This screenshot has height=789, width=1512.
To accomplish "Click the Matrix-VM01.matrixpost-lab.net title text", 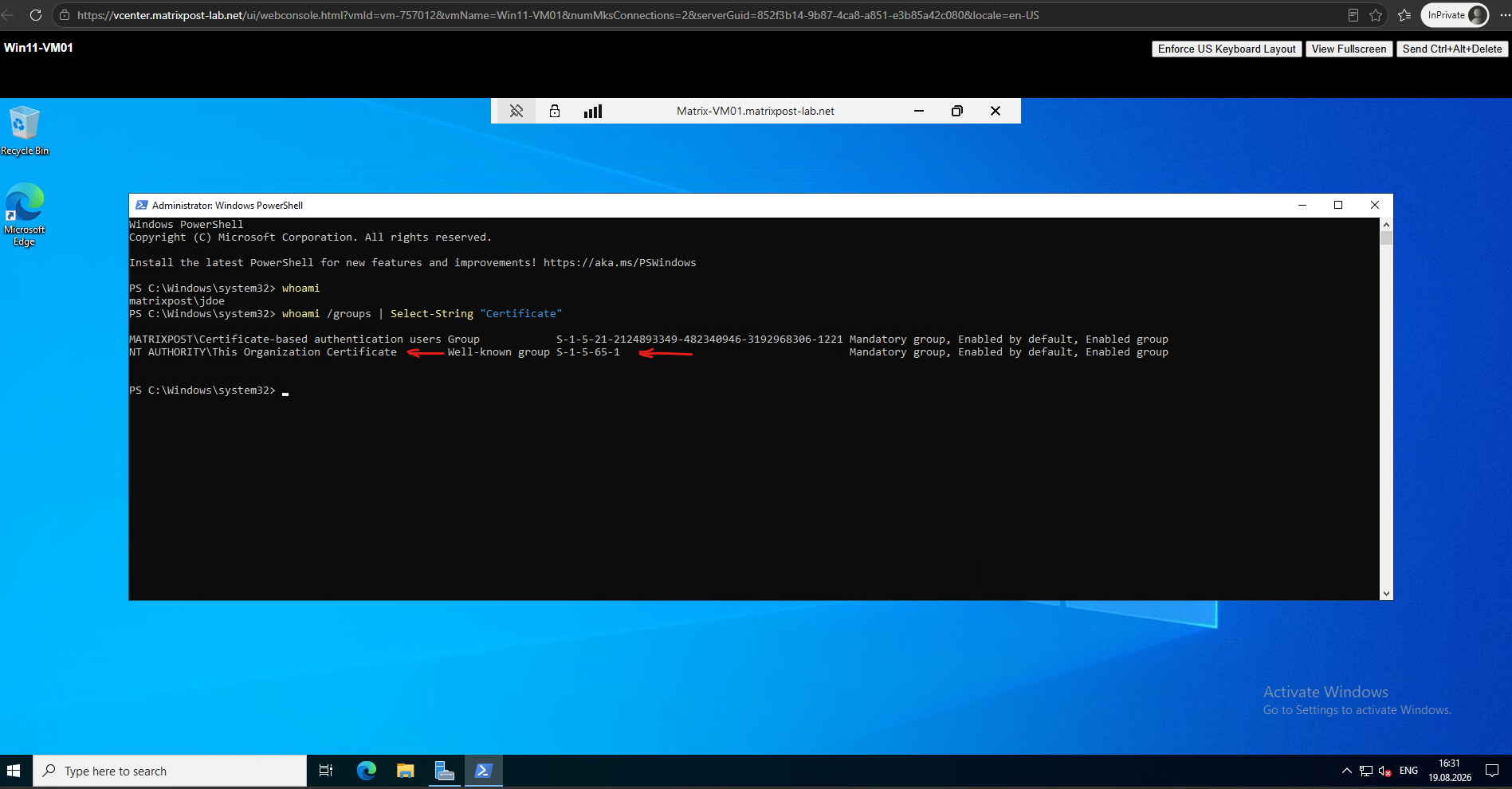I will click(755, 111).
